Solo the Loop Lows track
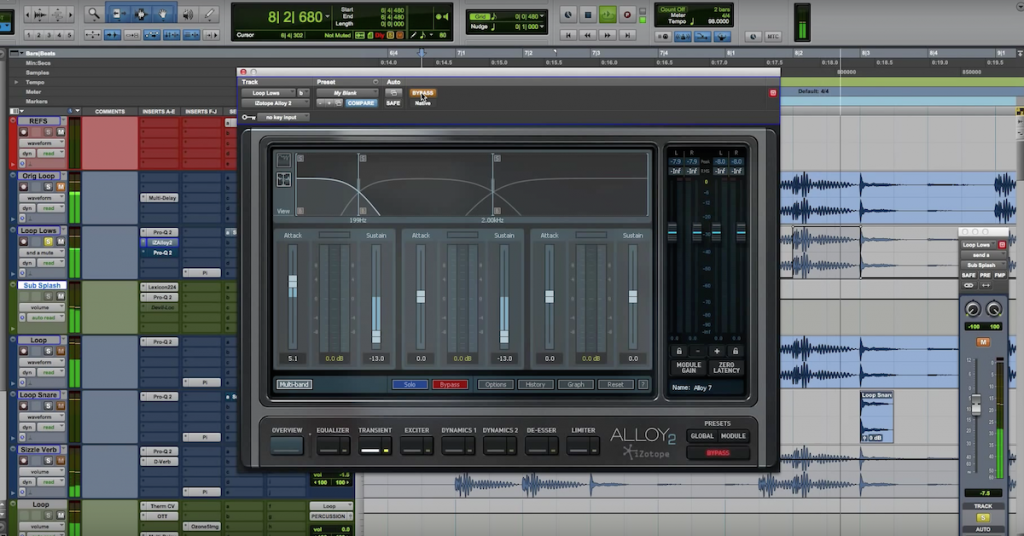1024x536 pixels. pos(48,242)
